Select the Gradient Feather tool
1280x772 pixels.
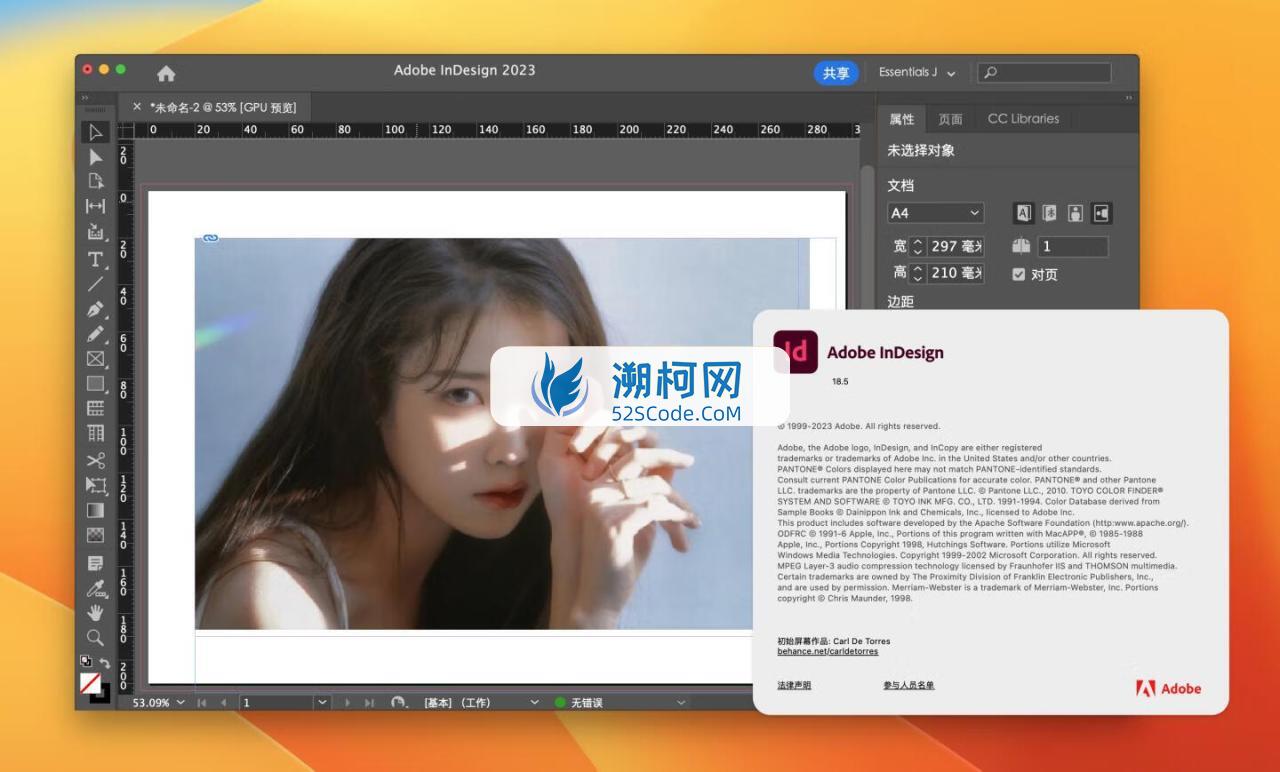[95, 535]
